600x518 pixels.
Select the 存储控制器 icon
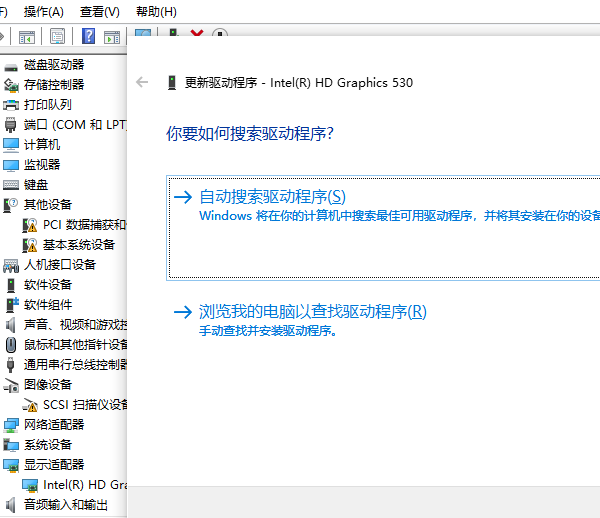pos(11,85)
